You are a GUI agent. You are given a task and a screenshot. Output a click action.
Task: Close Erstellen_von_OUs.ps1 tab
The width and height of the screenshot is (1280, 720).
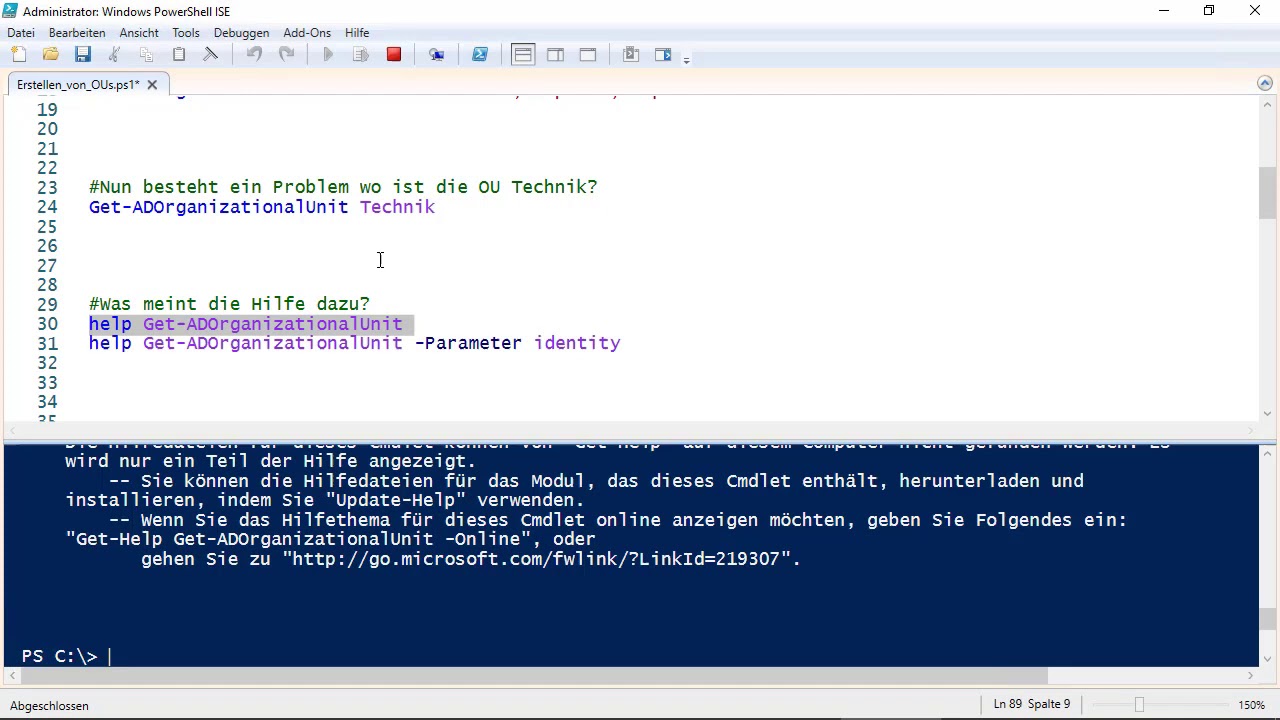pyautogui.click(x=152, y=85)
